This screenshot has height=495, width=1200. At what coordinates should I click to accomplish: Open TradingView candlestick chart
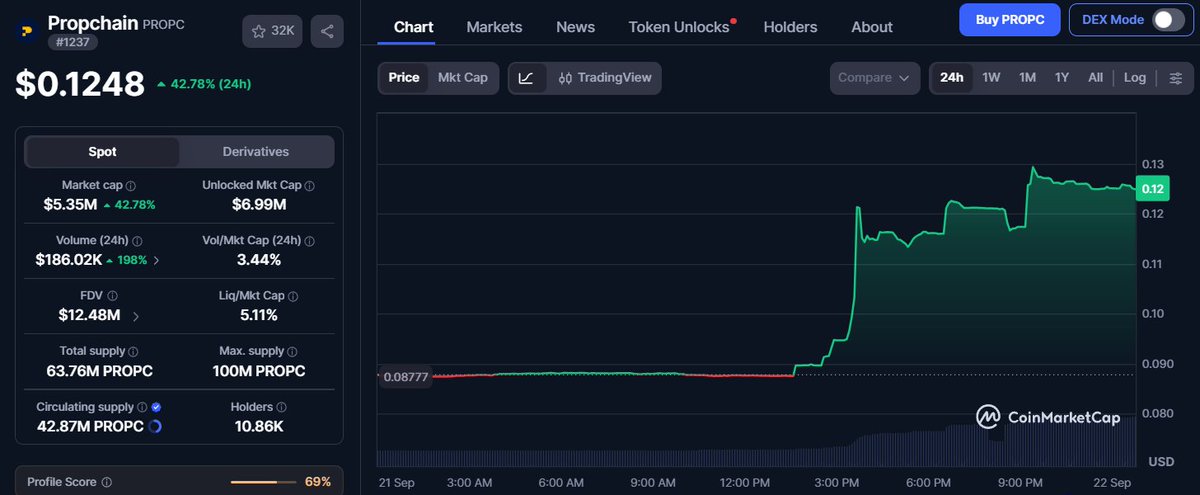click(x=605, y=78)
